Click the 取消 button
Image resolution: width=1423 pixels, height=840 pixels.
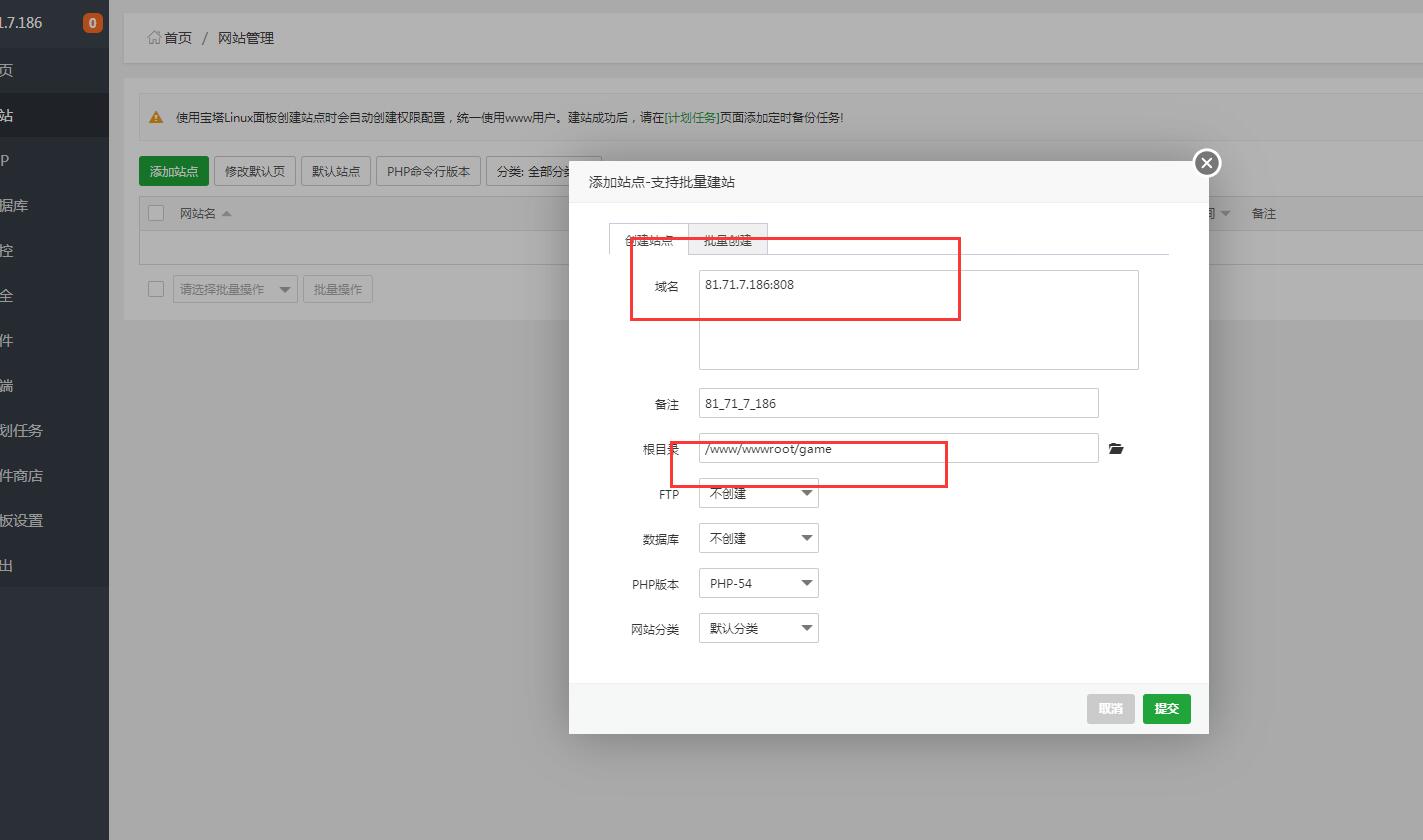tap(1110, 709)
